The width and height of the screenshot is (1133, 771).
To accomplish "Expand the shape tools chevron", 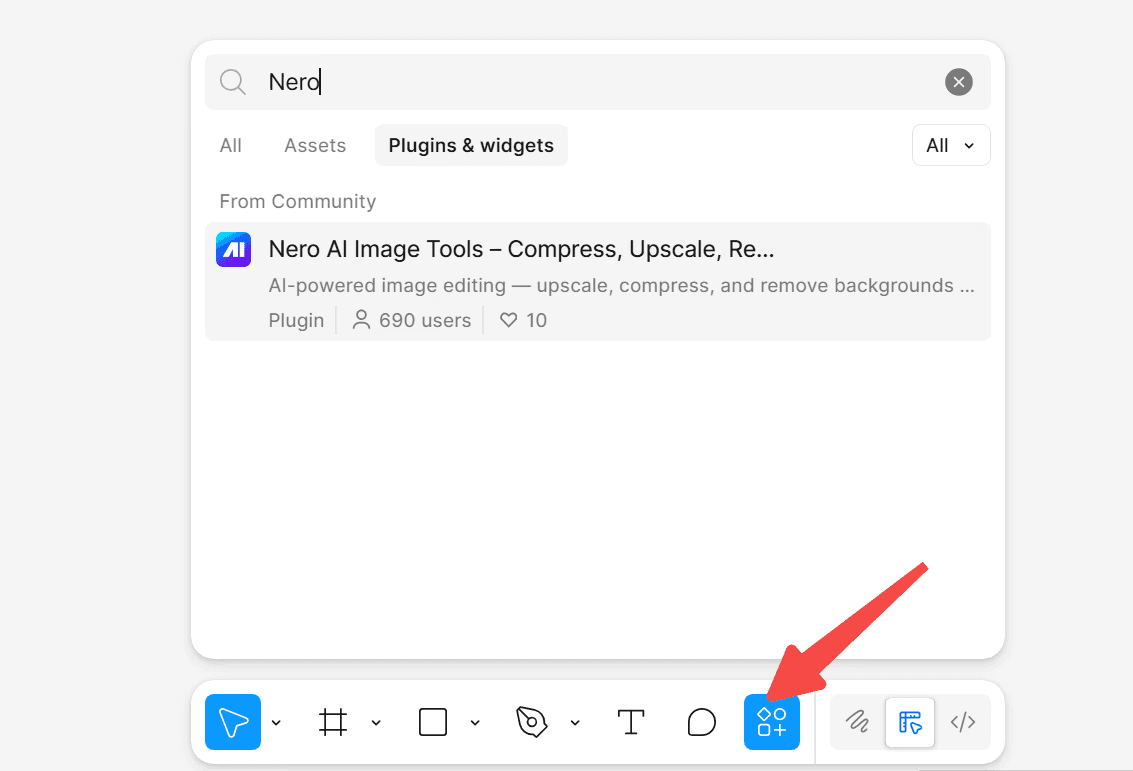I will click(x=475, y=723).
